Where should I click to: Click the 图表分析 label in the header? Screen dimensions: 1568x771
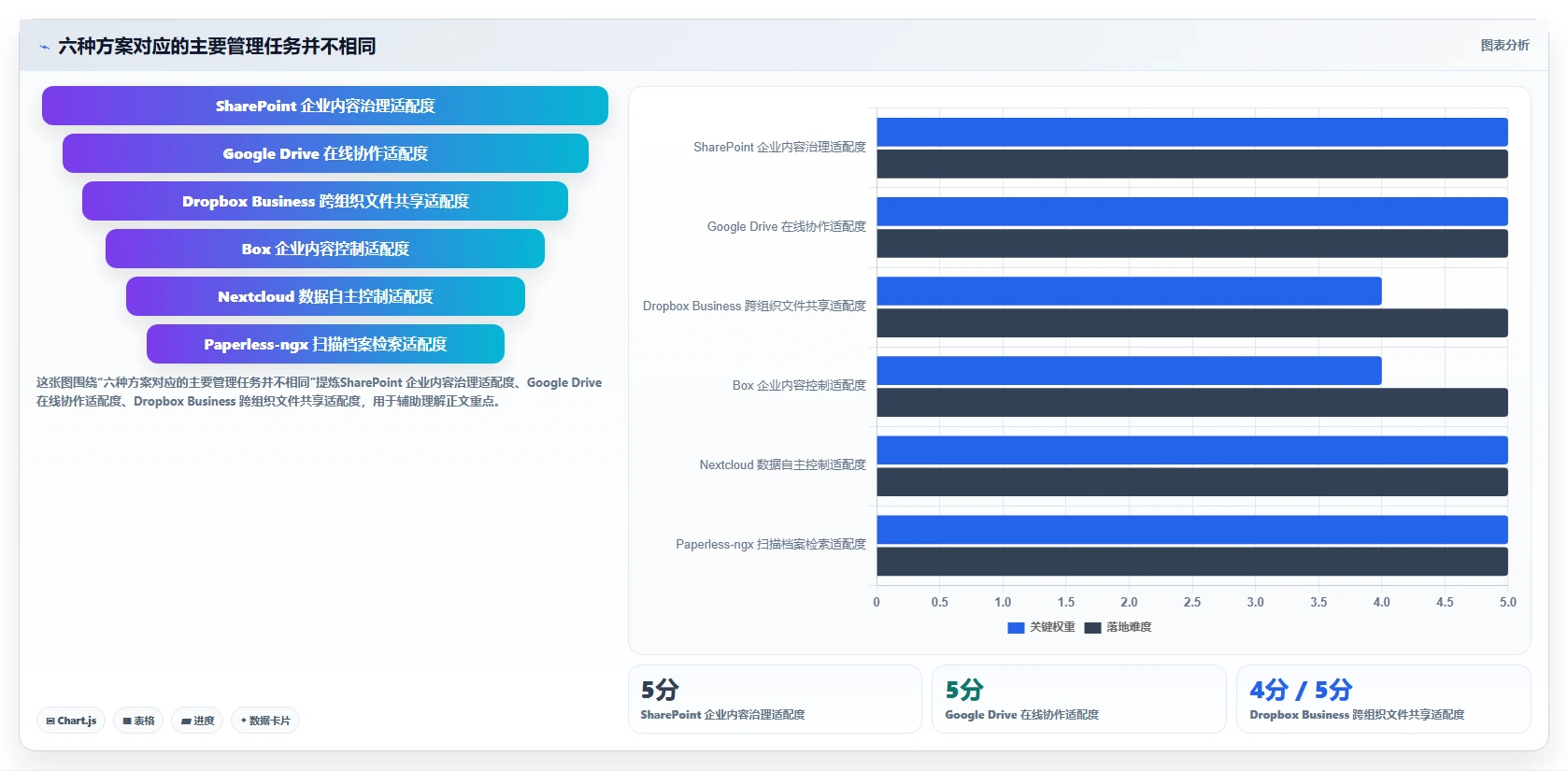point(1504,45)
